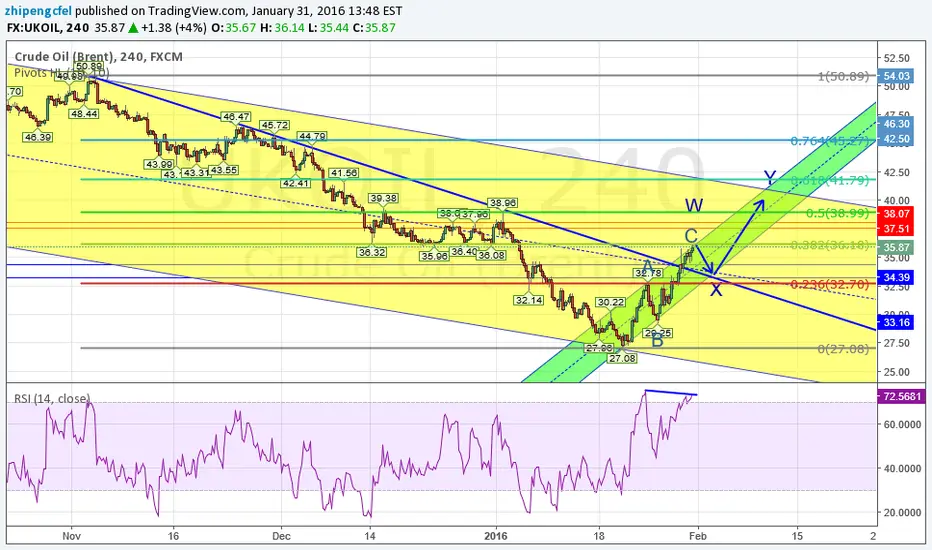932x550 pixels.
Task: Click the 32.78 pivot high label
Action: click(x=648, y=273)
